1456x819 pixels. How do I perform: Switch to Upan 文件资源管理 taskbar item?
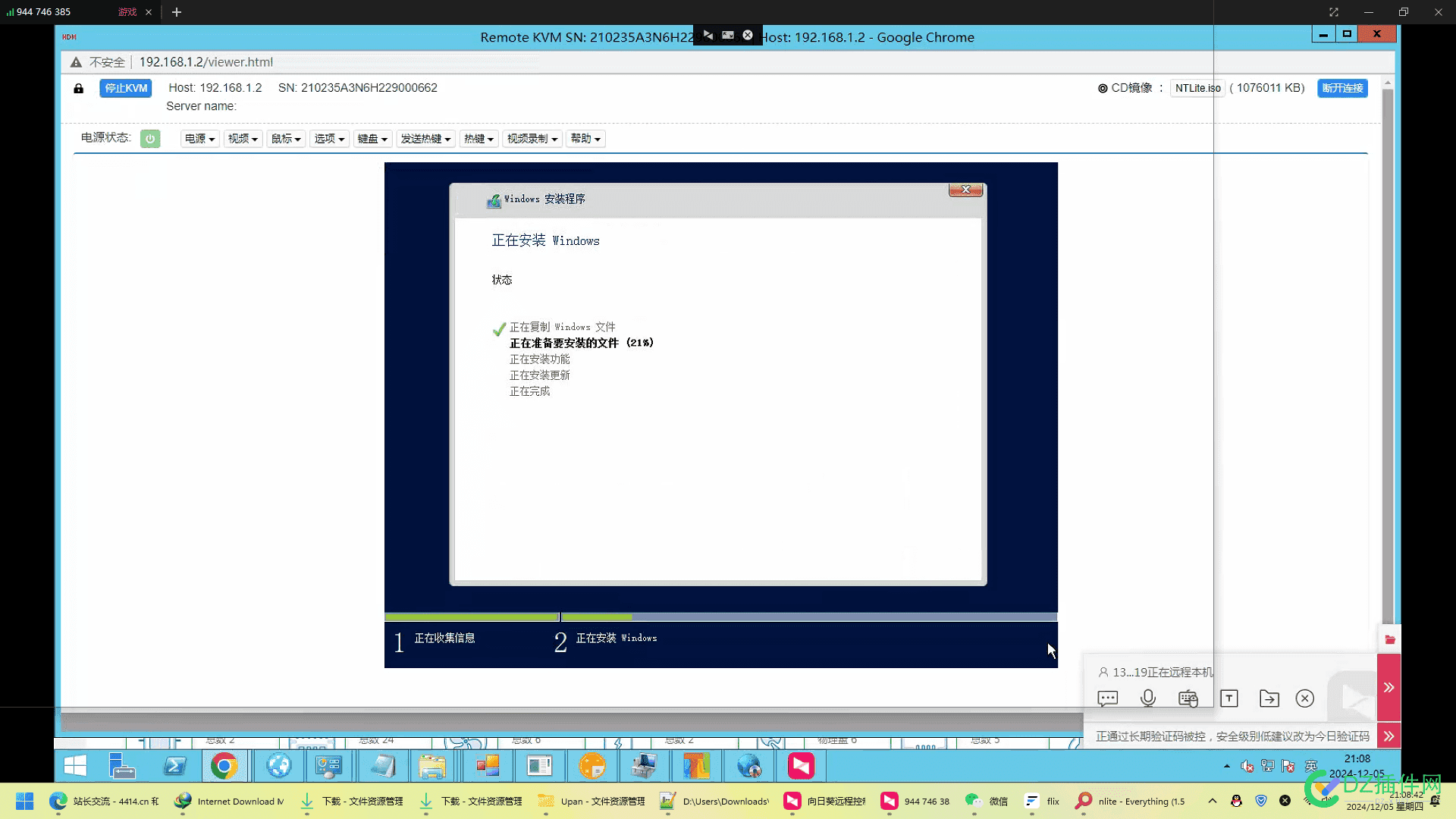(592, 802)
